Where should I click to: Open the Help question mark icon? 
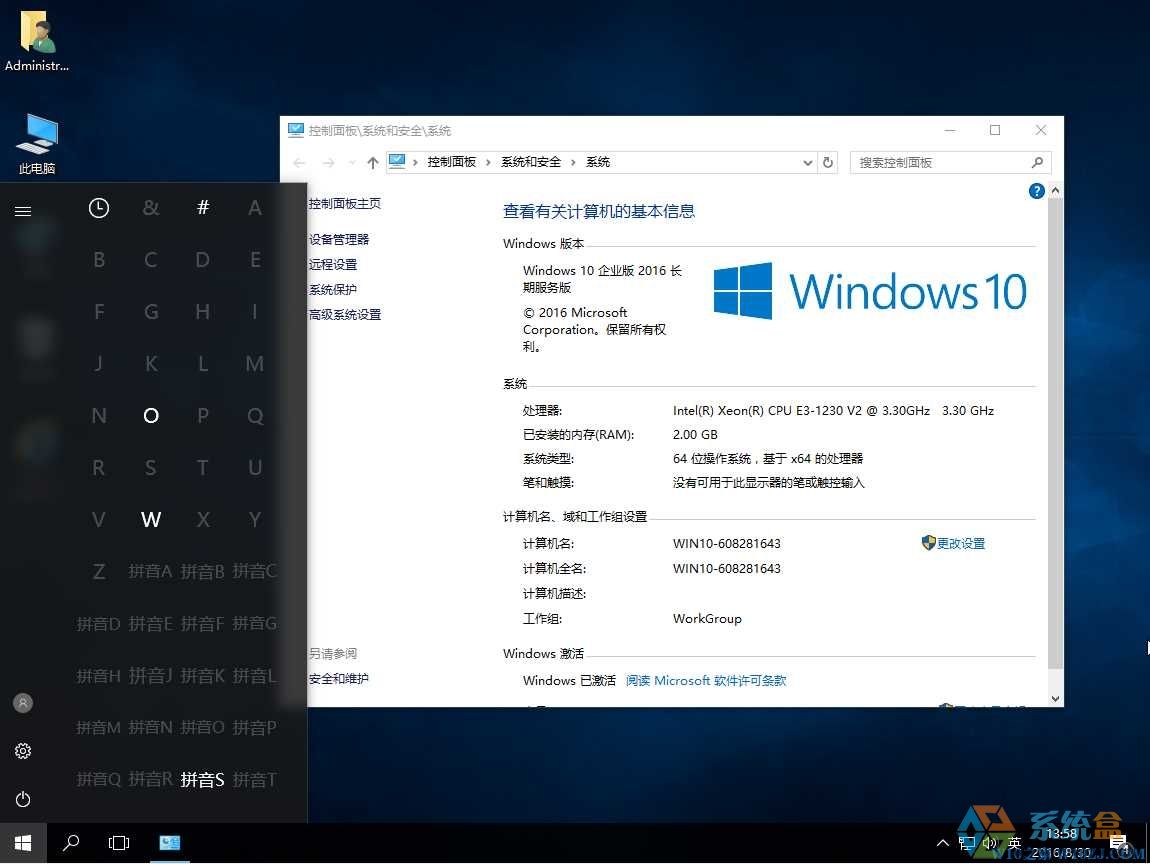coord(1036,190)
